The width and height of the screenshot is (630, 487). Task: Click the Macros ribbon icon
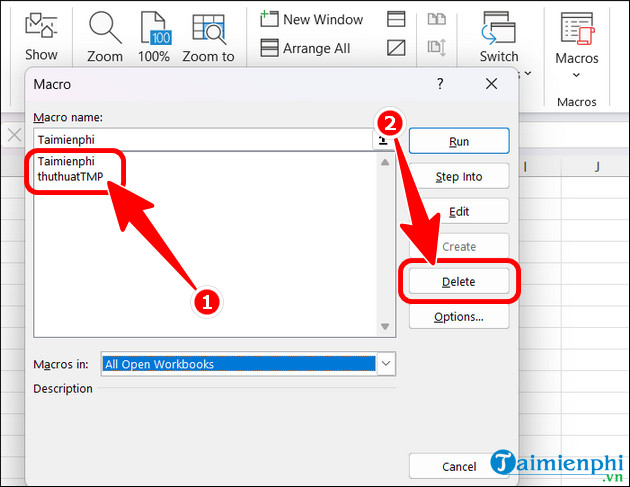point(577,29)
